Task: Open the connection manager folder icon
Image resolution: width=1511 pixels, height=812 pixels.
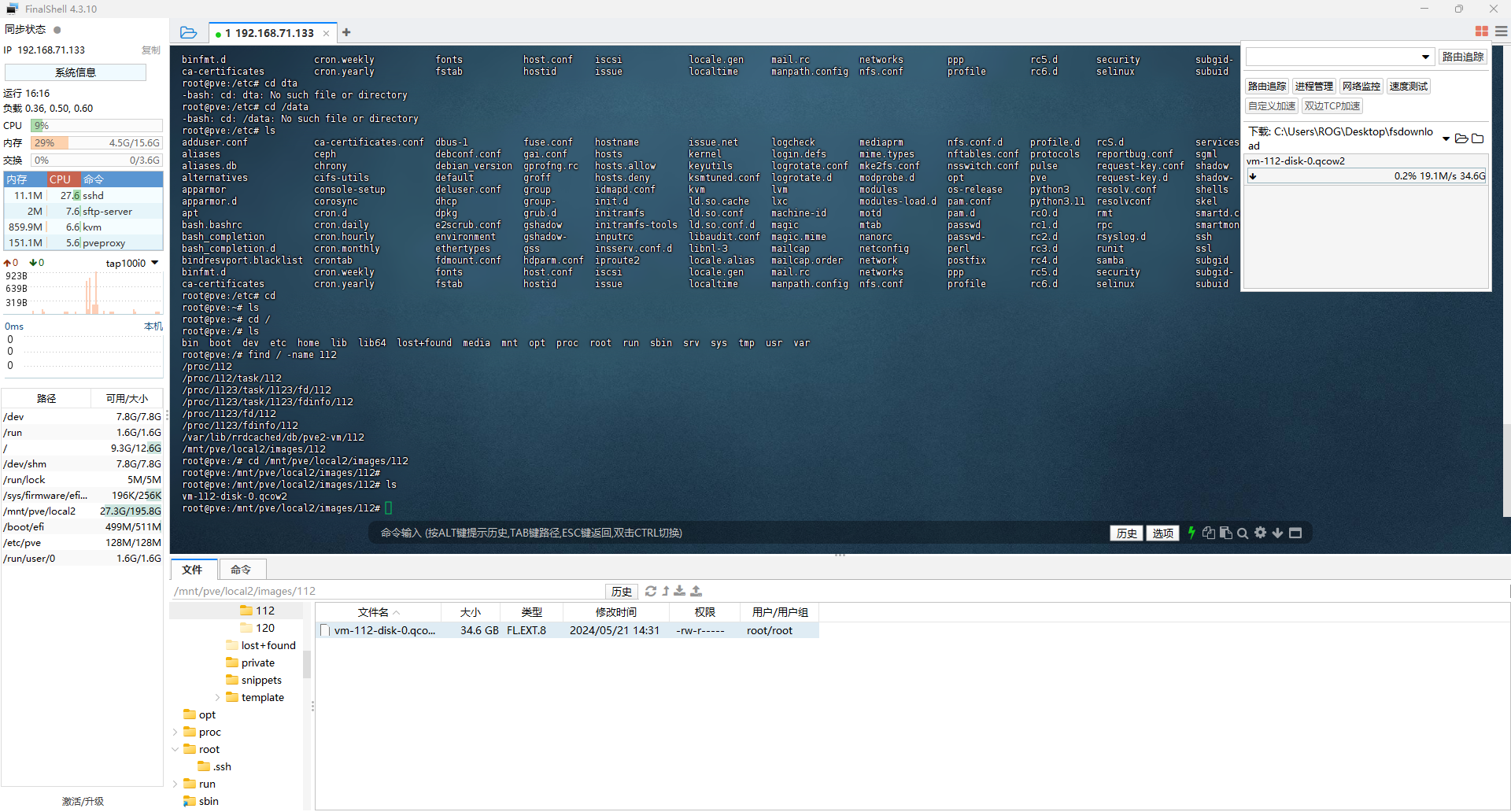Action: [188, 32]
